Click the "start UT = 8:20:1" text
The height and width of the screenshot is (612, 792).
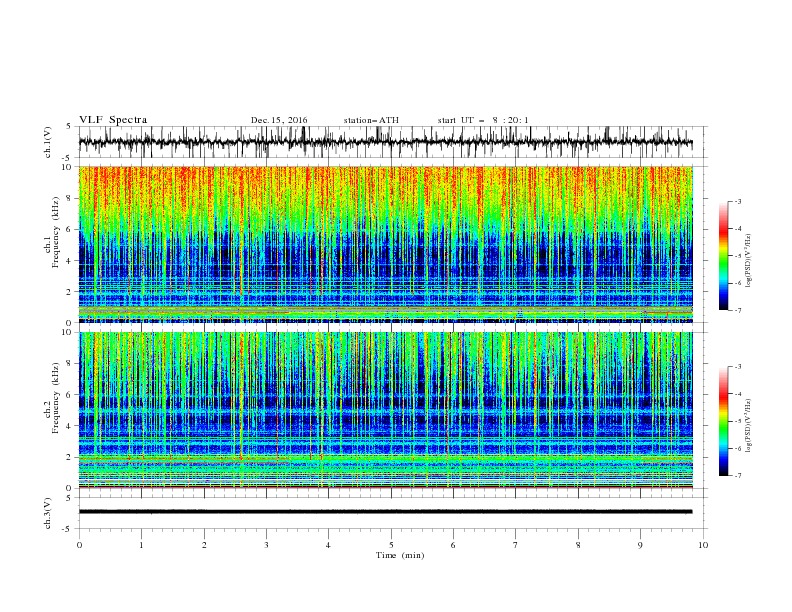[483, 120]
